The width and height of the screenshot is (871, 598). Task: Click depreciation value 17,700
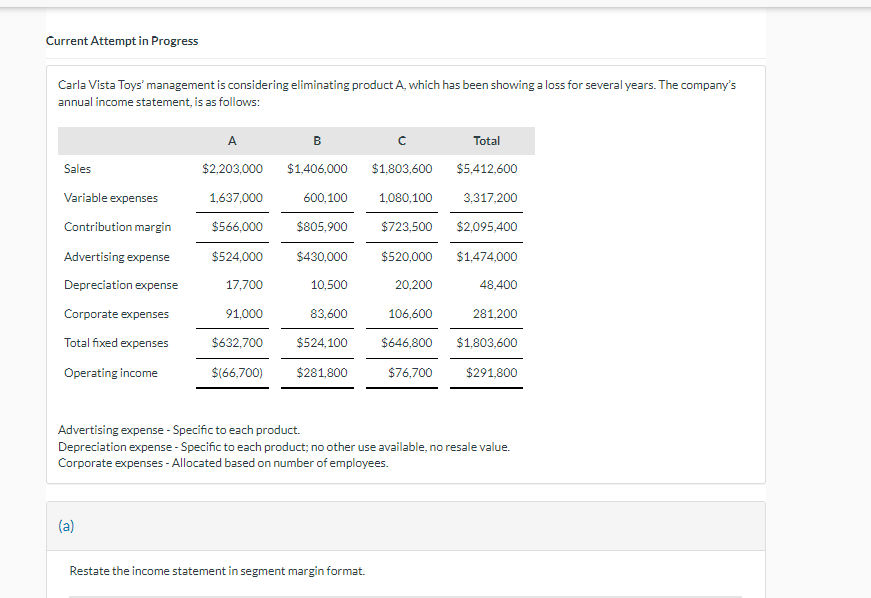coord(244,285)
